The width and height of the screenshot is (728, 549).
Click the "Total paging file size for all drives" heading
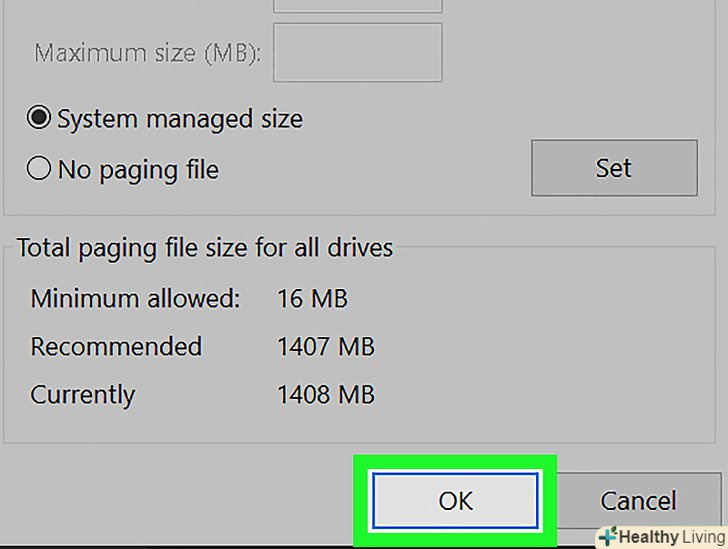coord(205,247)
